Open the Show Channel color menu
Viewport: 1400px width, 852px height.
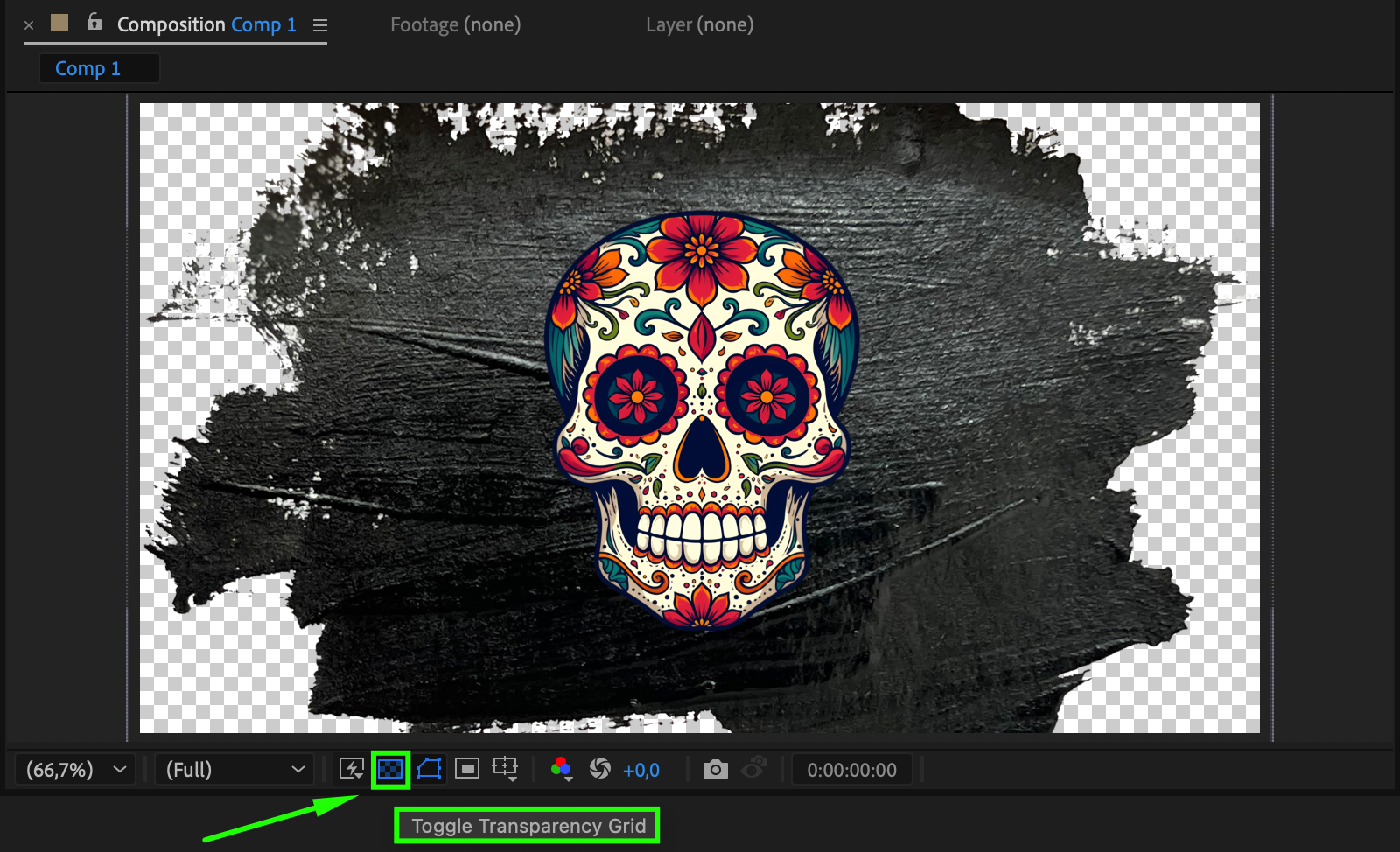coord(562,770)
